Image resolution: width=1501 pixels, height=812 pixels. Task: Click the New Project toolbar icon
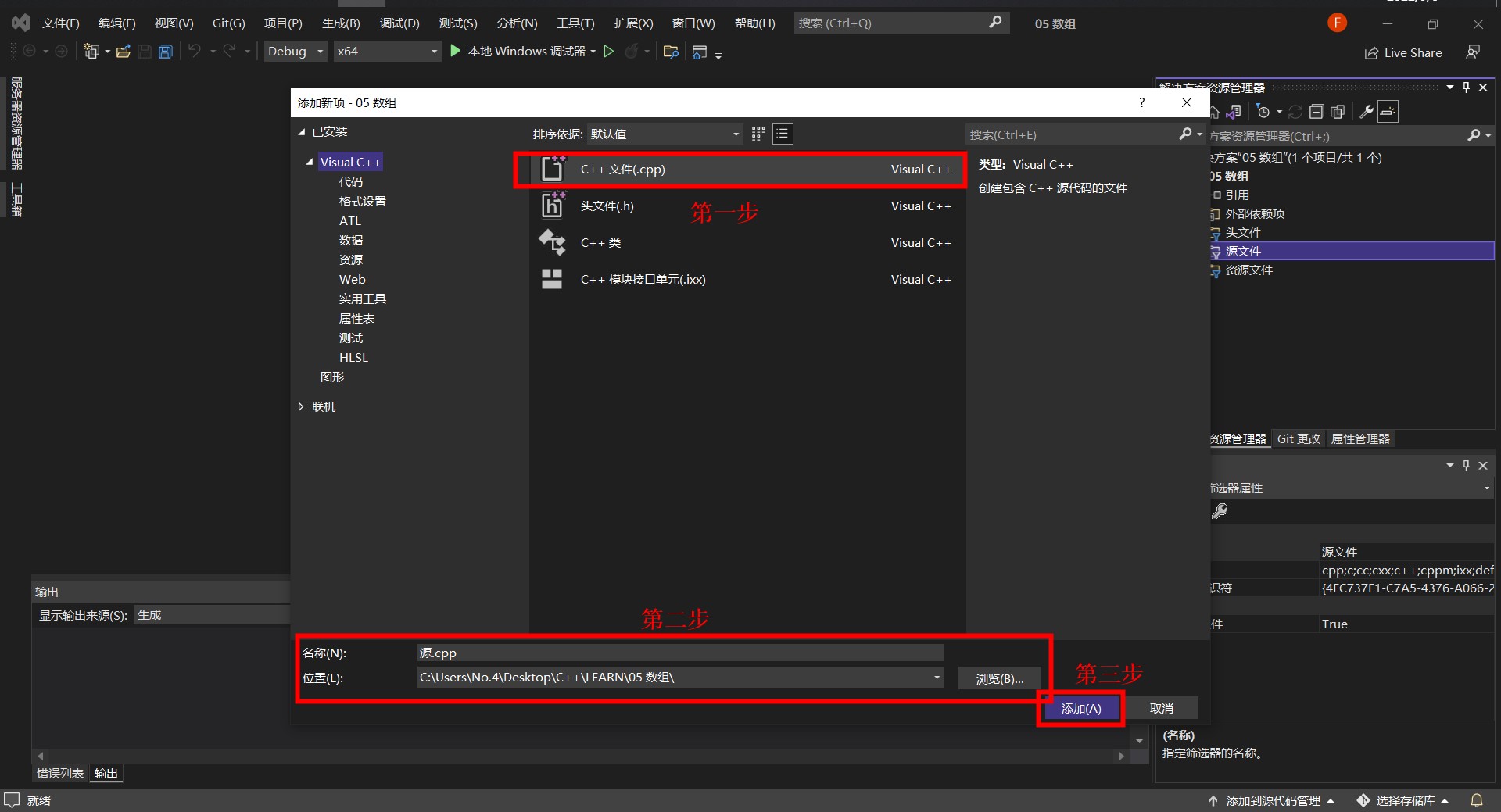(x=92, y=52)
